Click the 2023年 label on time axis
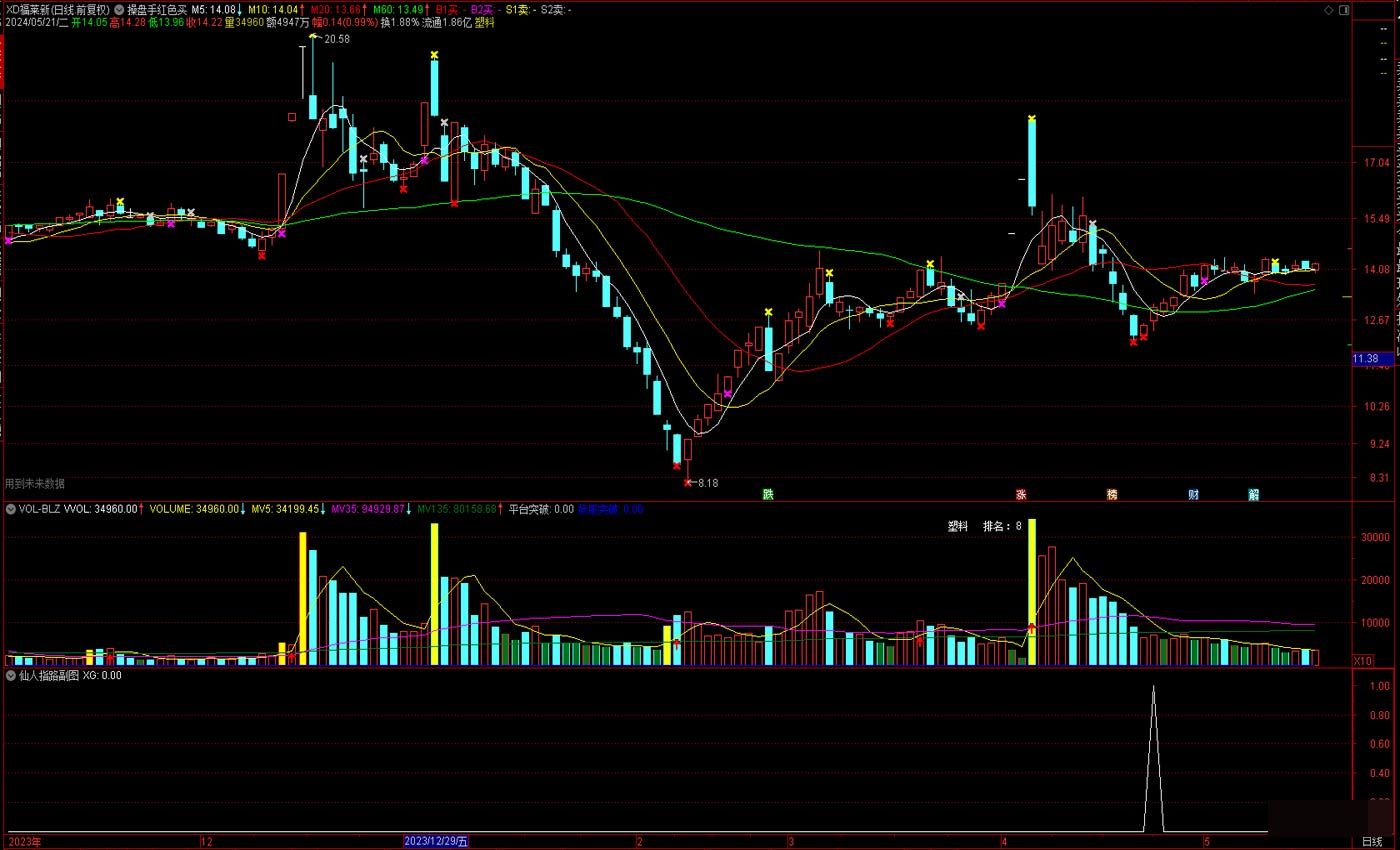This screenshot has width=1400, height=850. click(23, 842)
